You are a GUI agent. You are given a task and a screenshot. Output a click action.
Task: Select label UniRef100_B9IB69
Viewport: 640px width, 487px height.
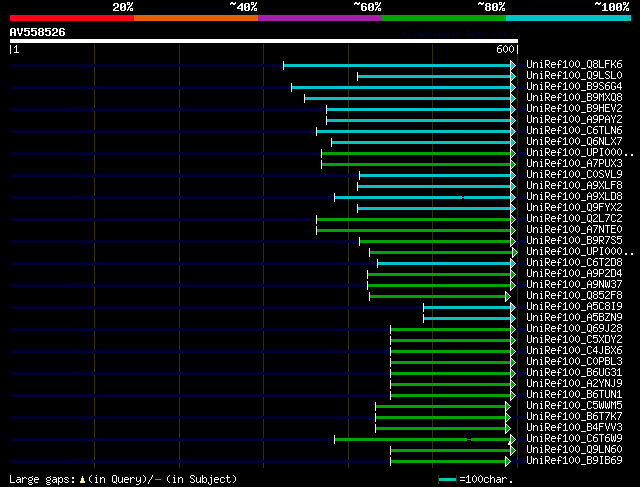[574, 461]
